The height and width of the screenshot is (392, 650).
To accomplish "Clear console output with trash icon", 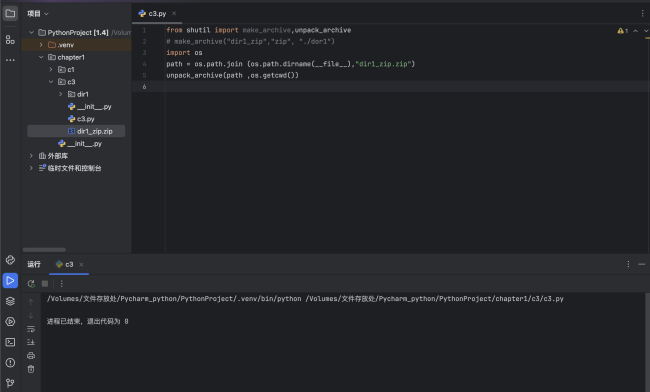I will 31,369.
